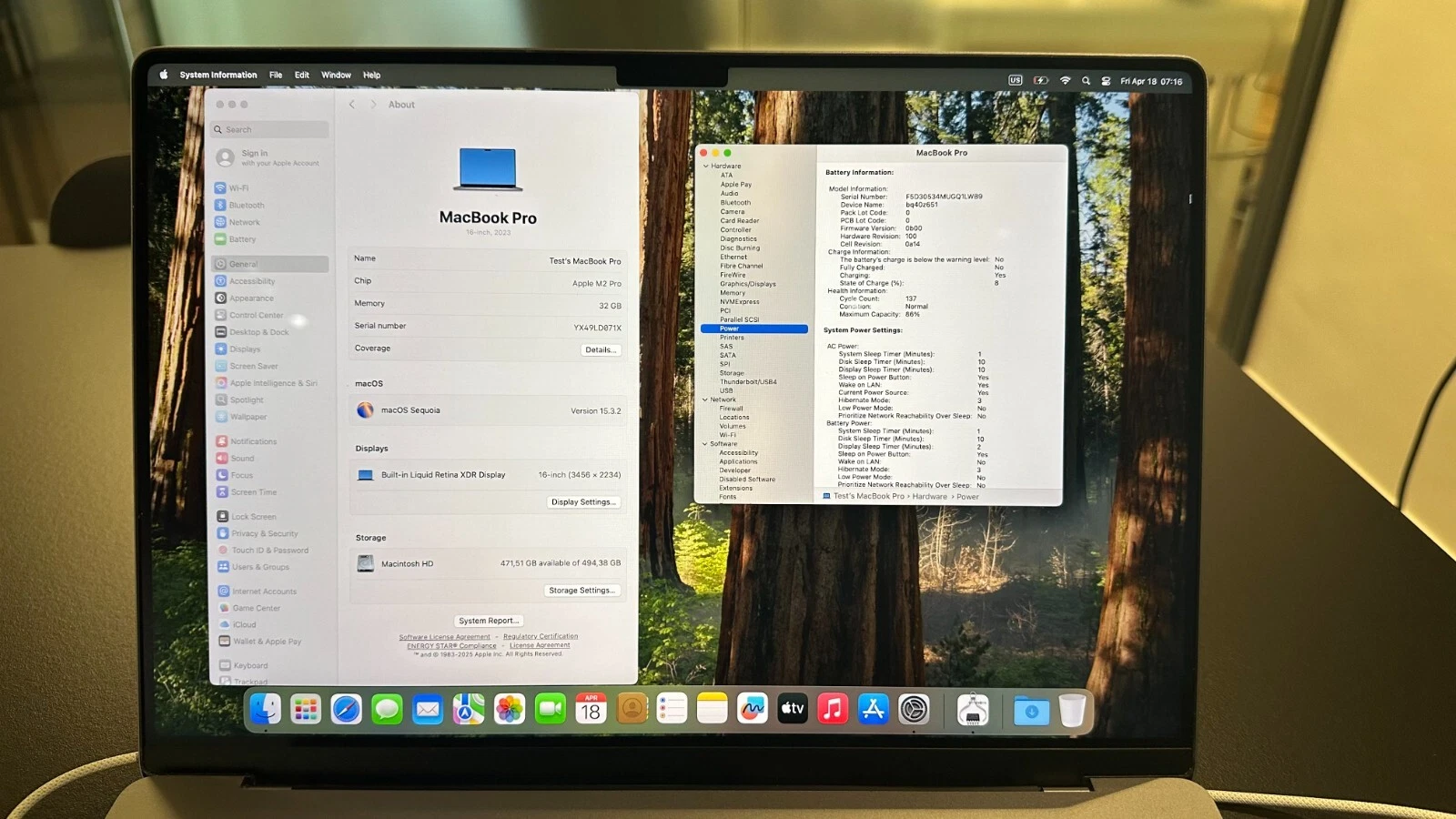Screen dimensions: 1456x819
Task: Select Apple Intelligence & Siri in sidebar
Action: (x=270, y=383)
